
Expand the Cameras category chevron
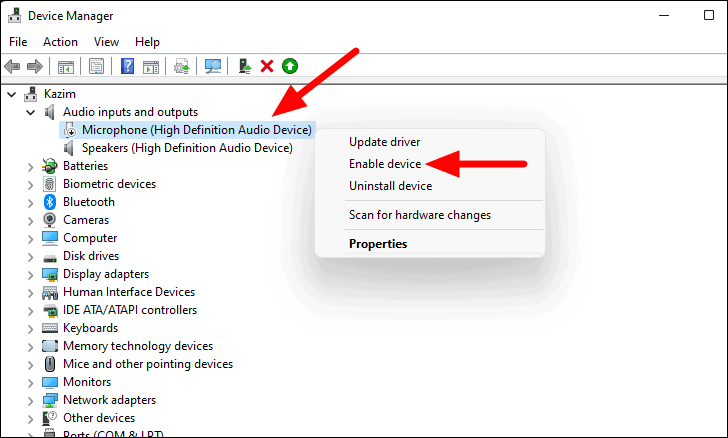[31, 220]
